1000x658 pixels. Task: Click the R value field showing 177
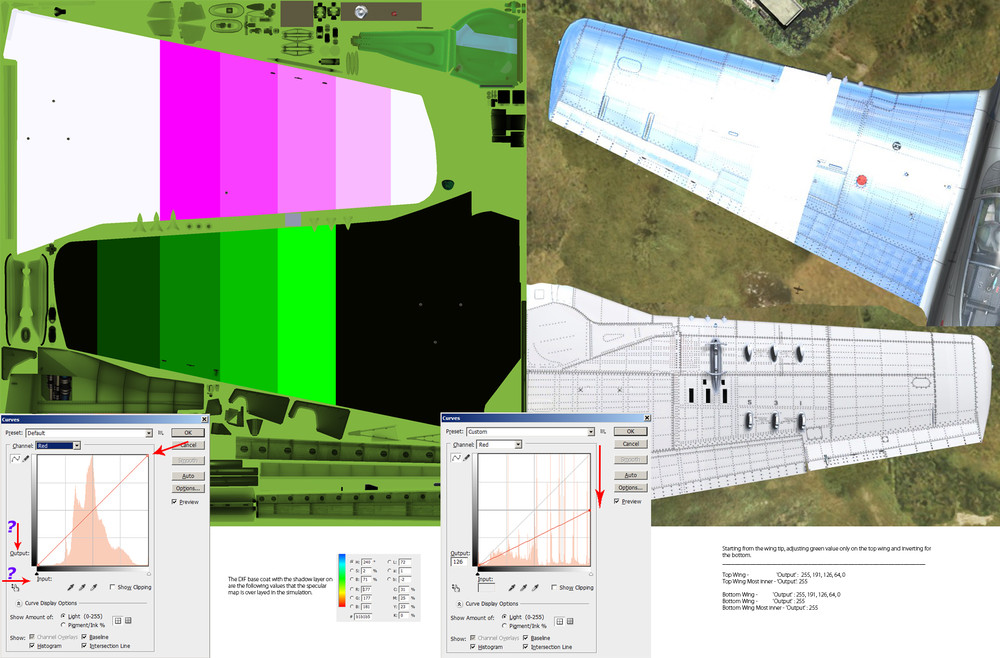click(366, 589)
